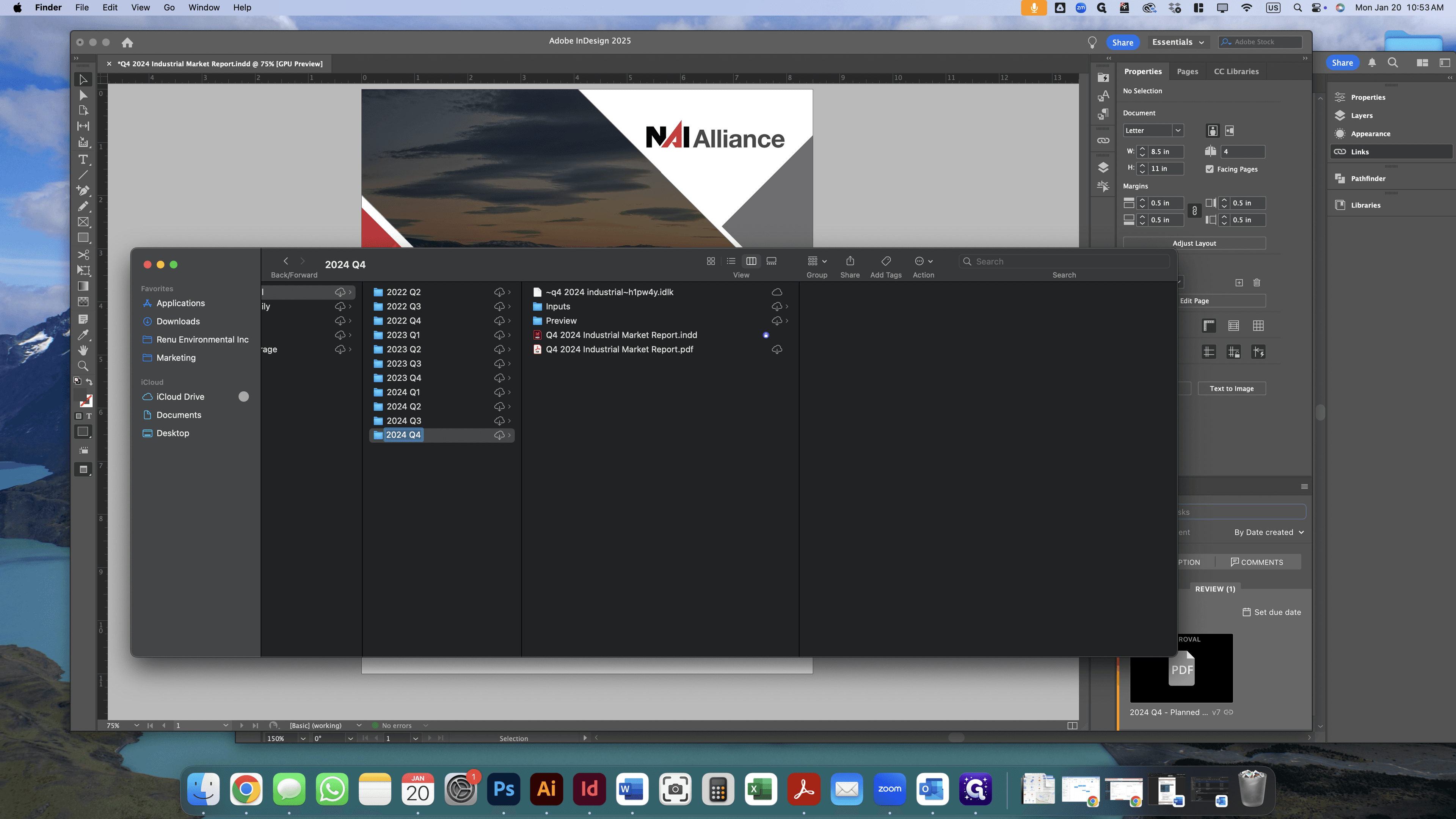Viewport: 1456px width, 819px height.
Task: Click the Text to Image button
Action: pyautogui.click(x=1231, y=388)
